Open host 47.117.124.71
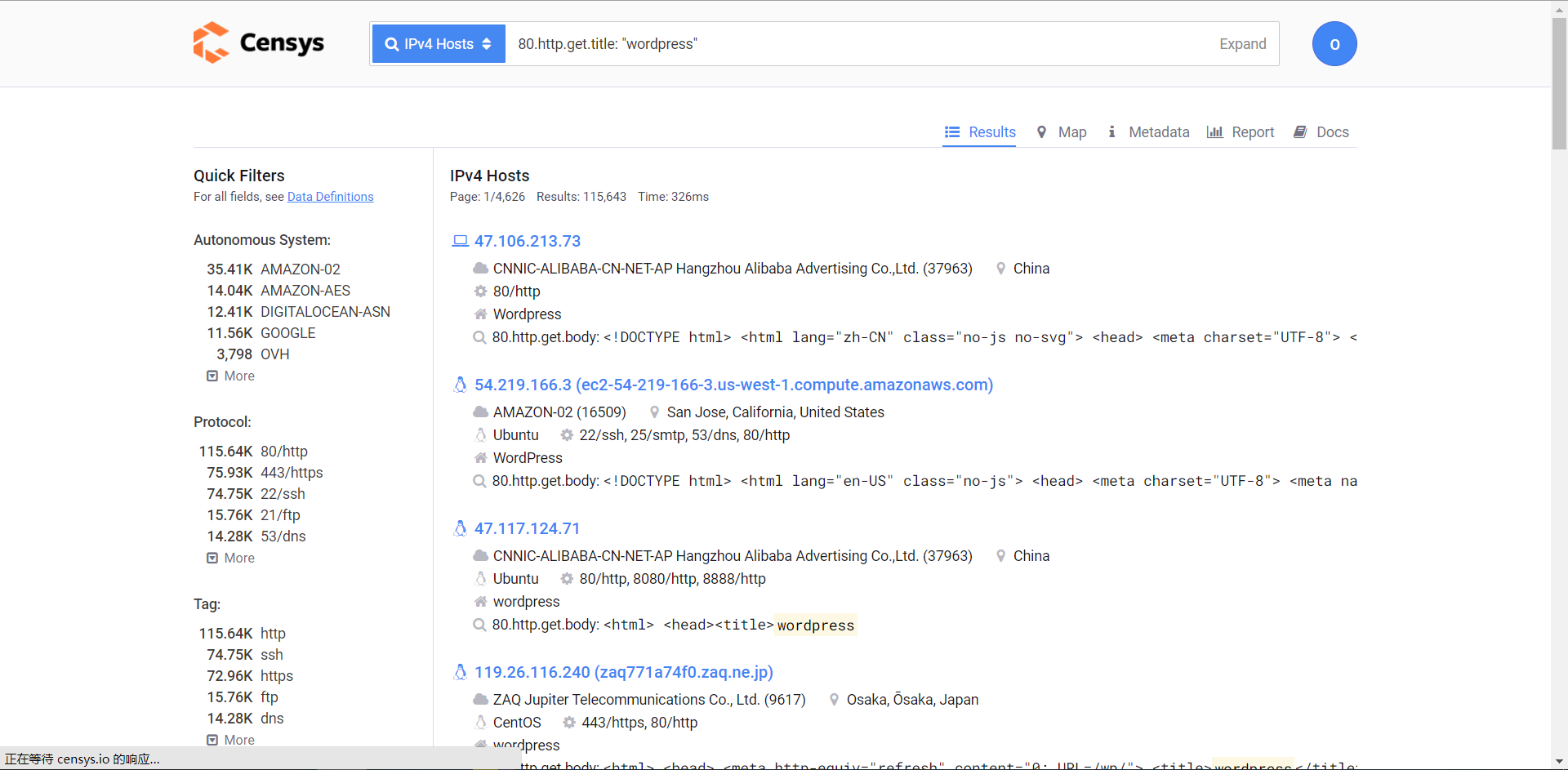This screenshot has height=770, width=1568. [528, 528]
